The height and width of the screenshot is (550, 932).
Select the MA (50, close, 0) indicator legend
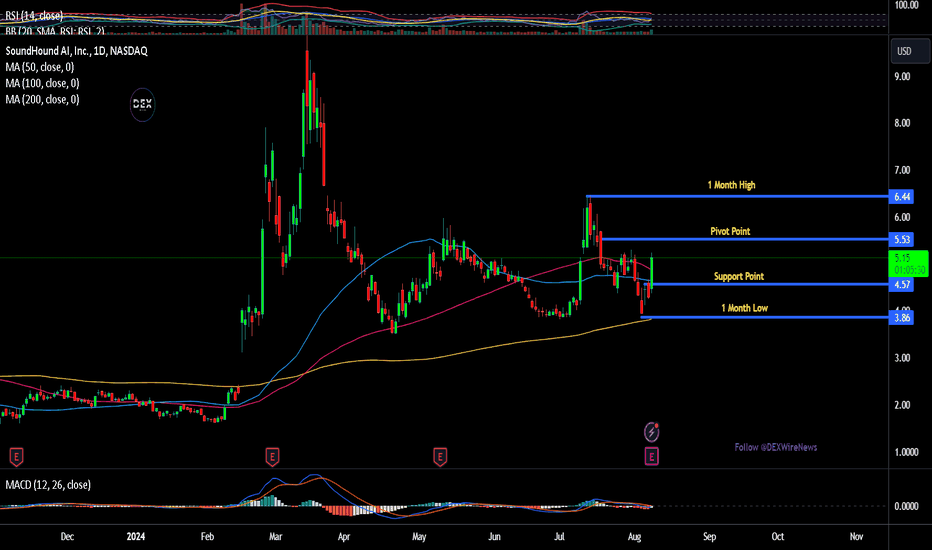point(40,67)
